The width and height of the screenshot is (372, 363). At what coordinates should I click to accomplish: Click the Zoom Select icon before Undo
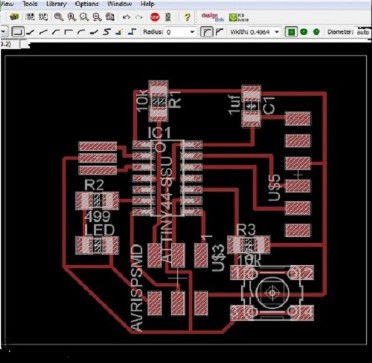[x=110, y=17]
